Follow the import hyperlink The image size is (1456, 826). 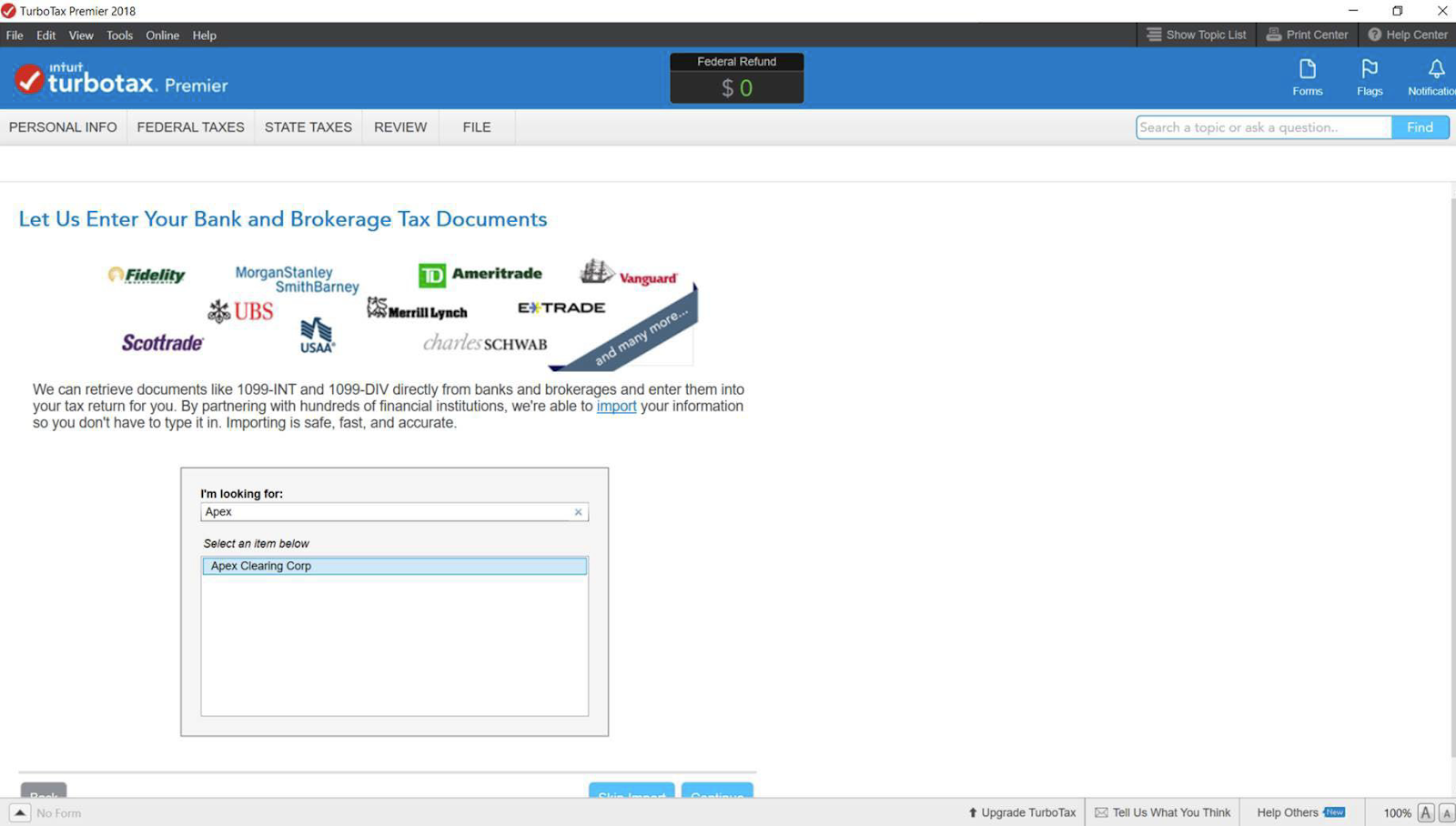coord(616,407)
